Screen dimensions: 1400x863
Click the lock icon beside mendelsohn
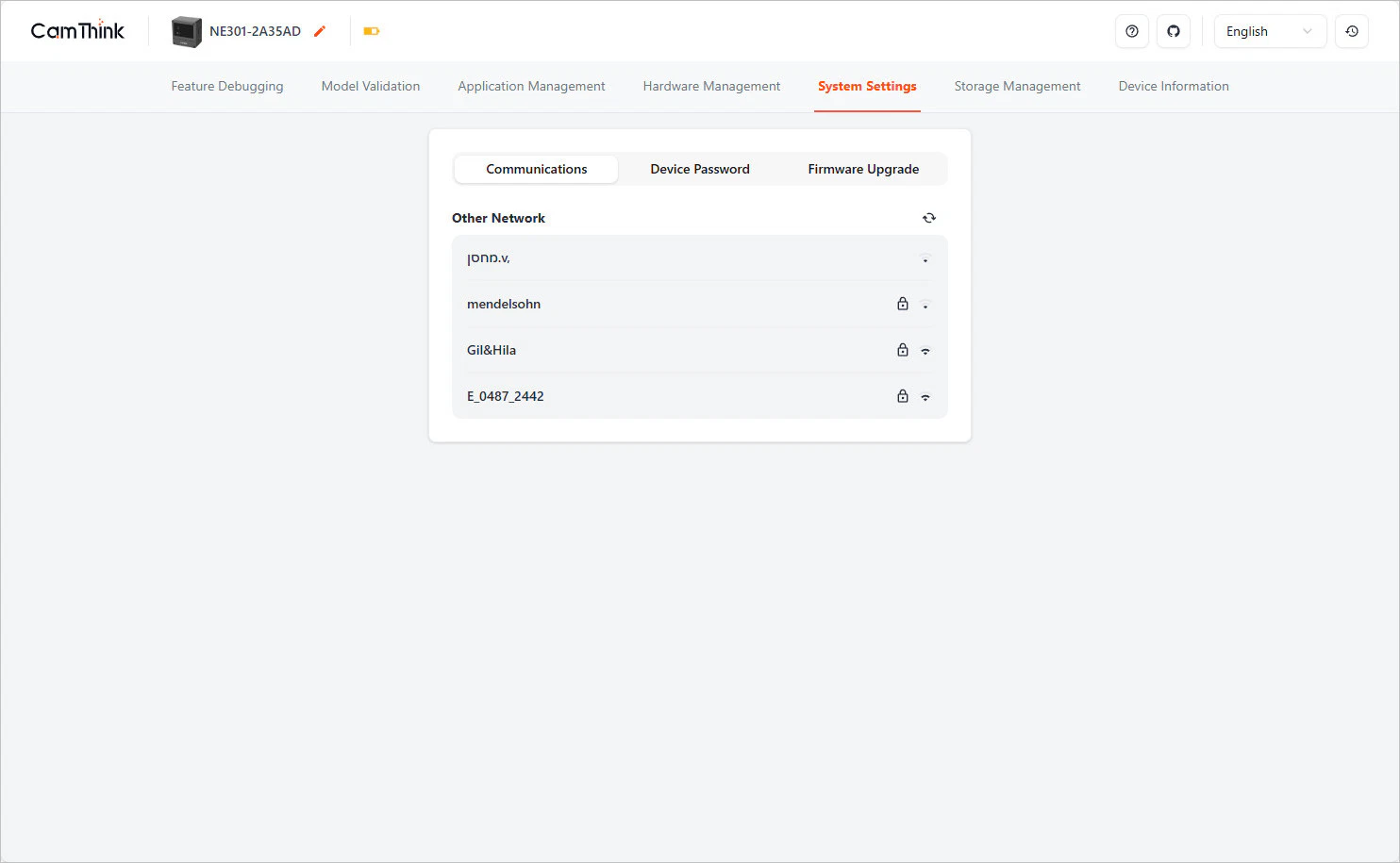[902, 304]
